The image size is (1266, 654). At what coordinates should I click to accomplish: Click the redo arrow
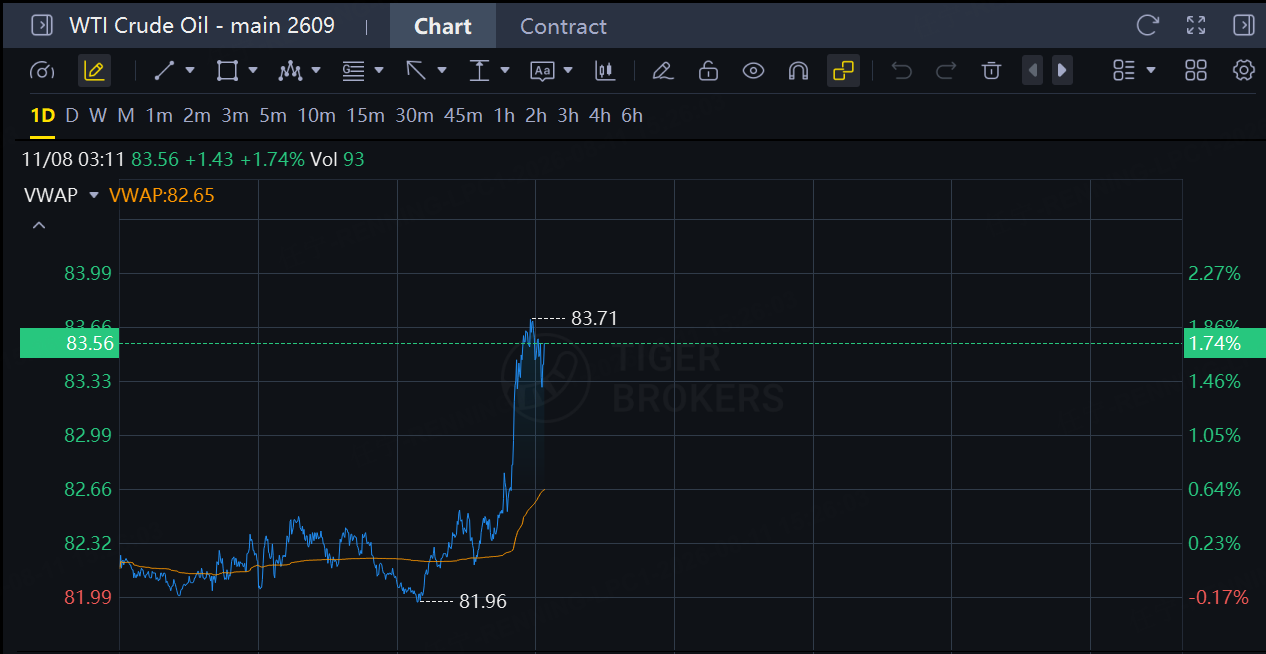click(x=946, y=70)
